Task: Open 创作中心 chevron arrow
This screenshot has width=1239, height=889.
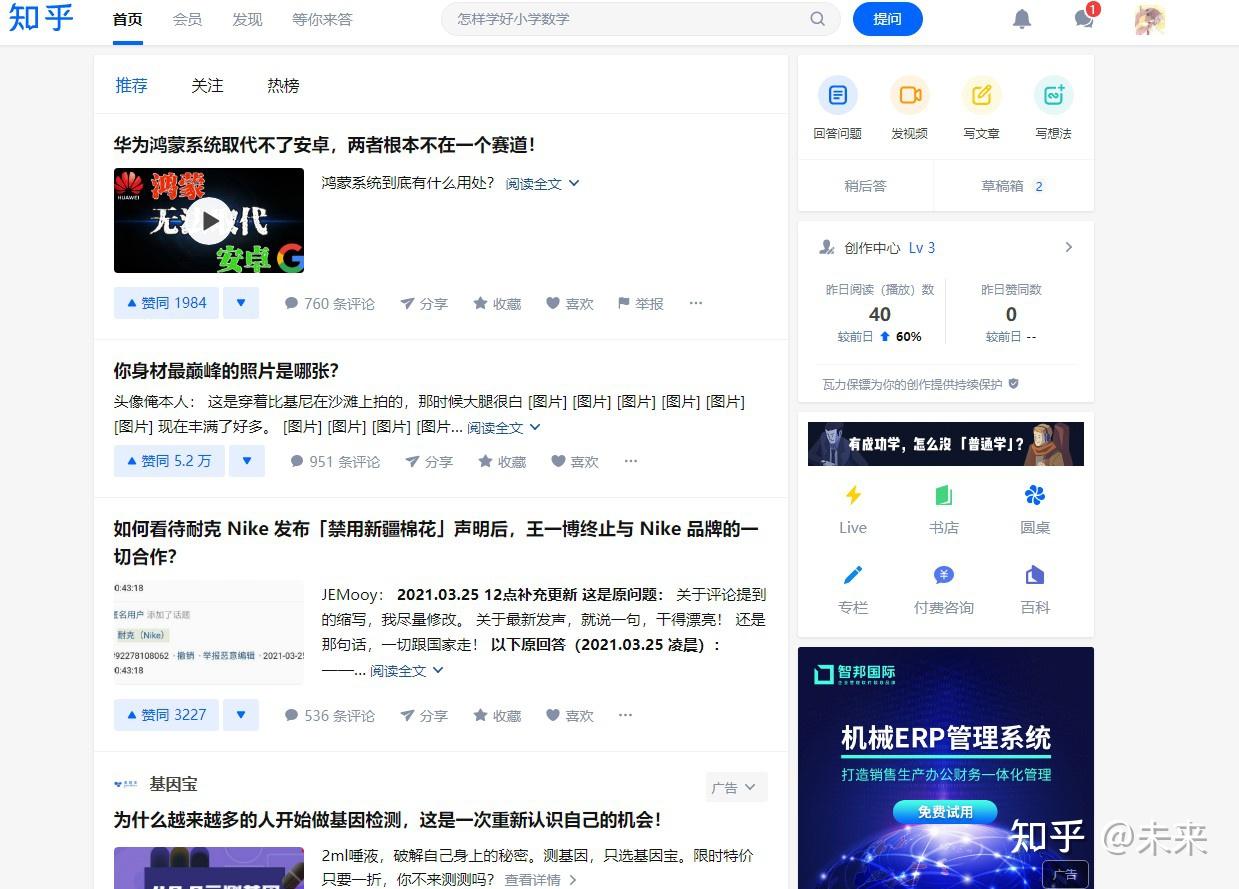Action: pos(1068,247)
